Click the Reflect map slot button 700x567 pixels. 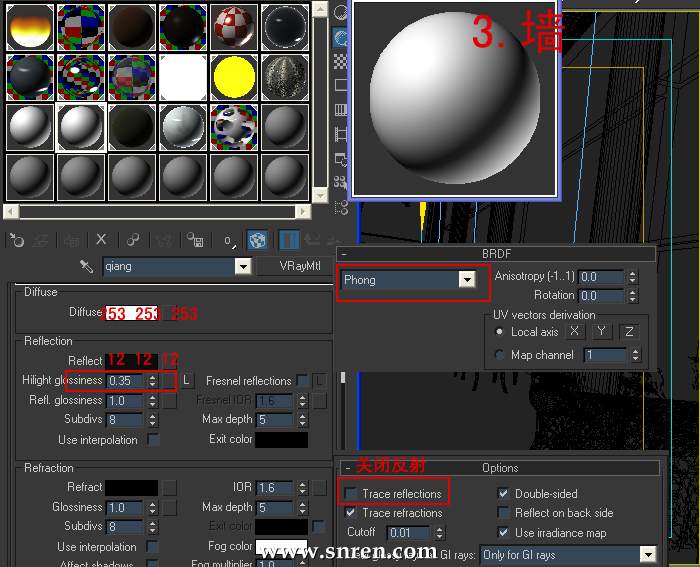(169, 360)
